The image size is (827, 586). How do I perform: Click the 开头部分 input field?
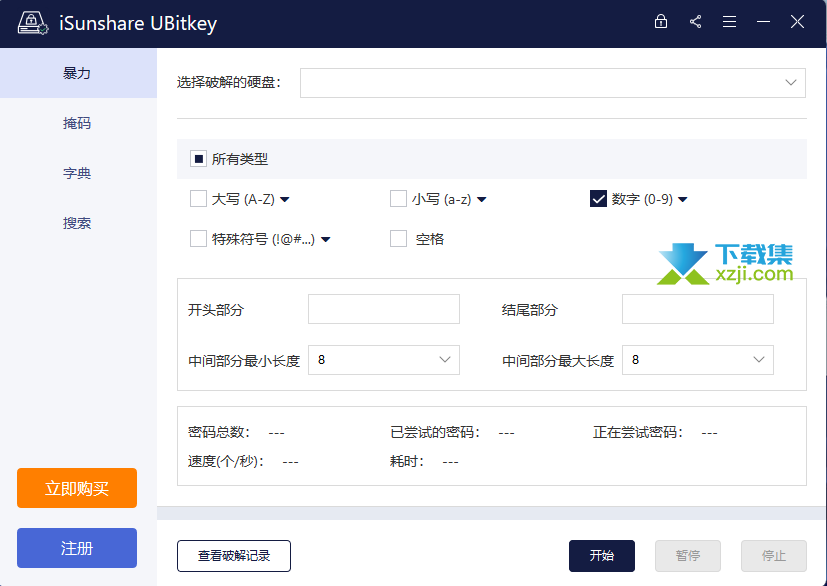click(383, 309)
